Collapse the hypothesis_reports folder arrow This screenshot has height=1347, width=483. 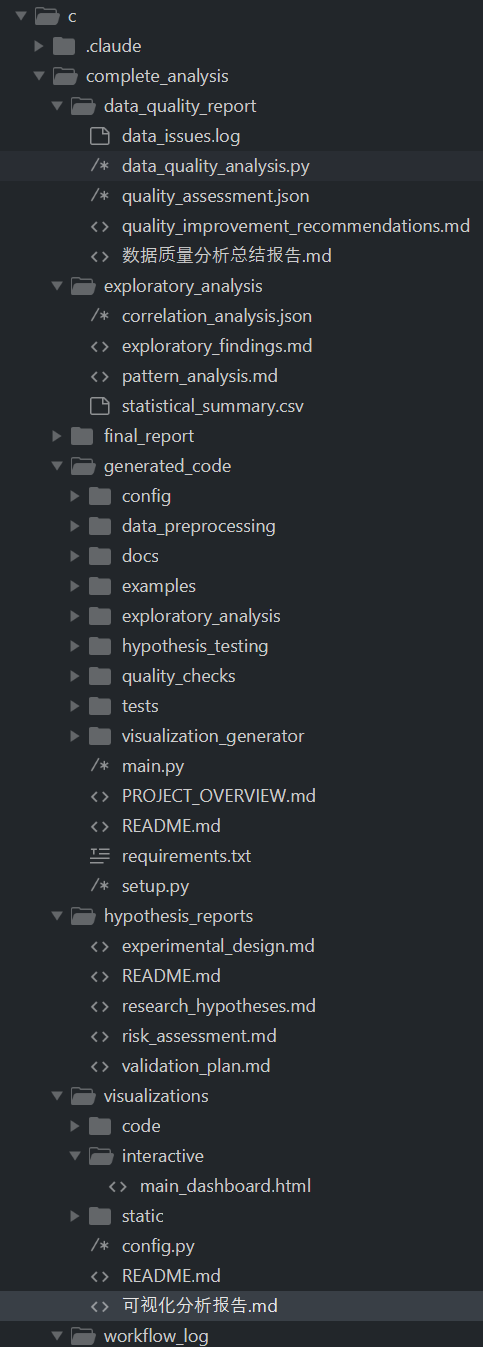(x=57, y=916)
